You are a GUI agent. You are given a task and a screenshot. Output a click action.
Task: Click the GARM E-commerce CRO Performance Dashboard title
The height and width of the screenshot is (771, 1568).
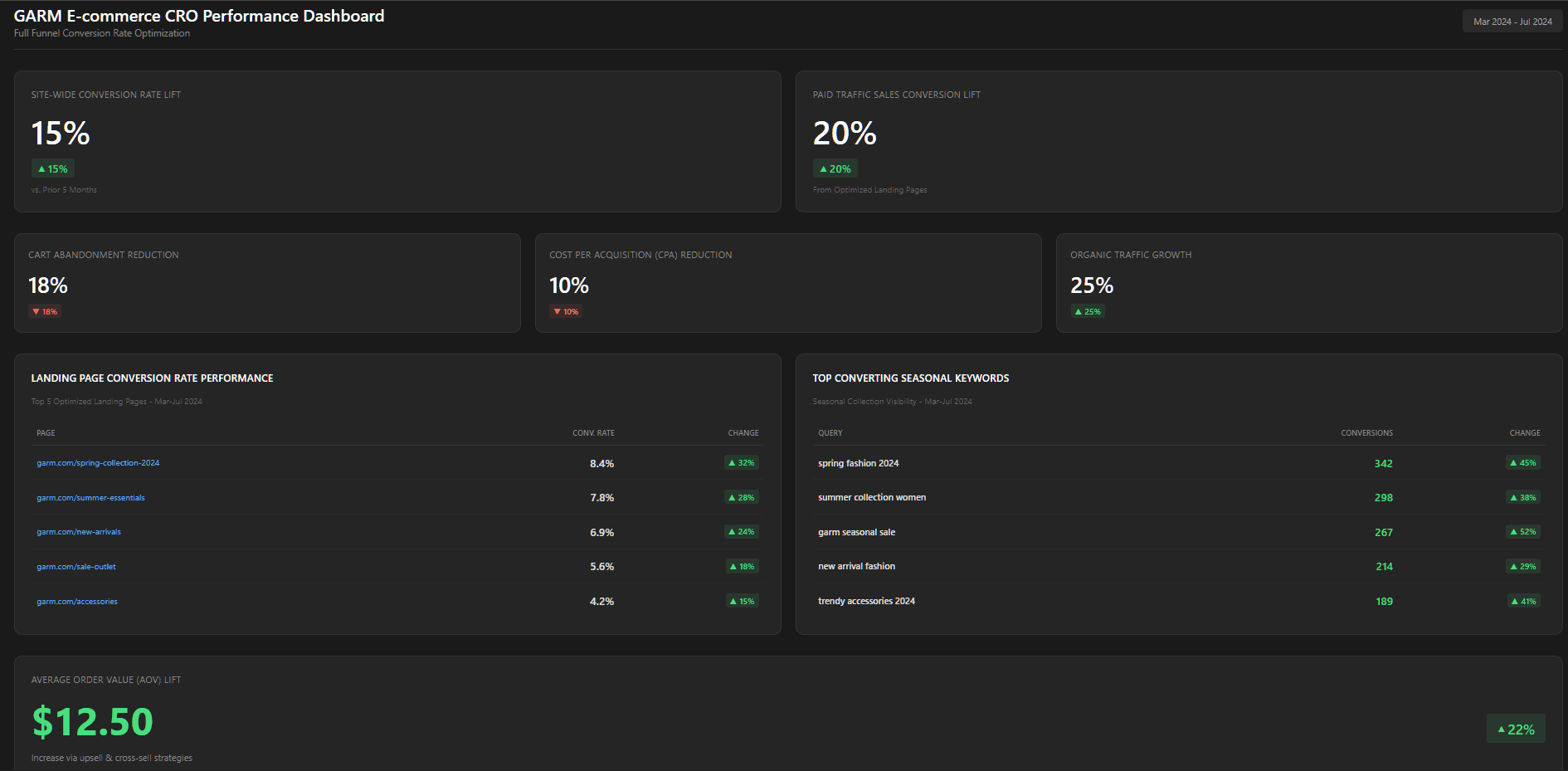click(x=199, y=16)
